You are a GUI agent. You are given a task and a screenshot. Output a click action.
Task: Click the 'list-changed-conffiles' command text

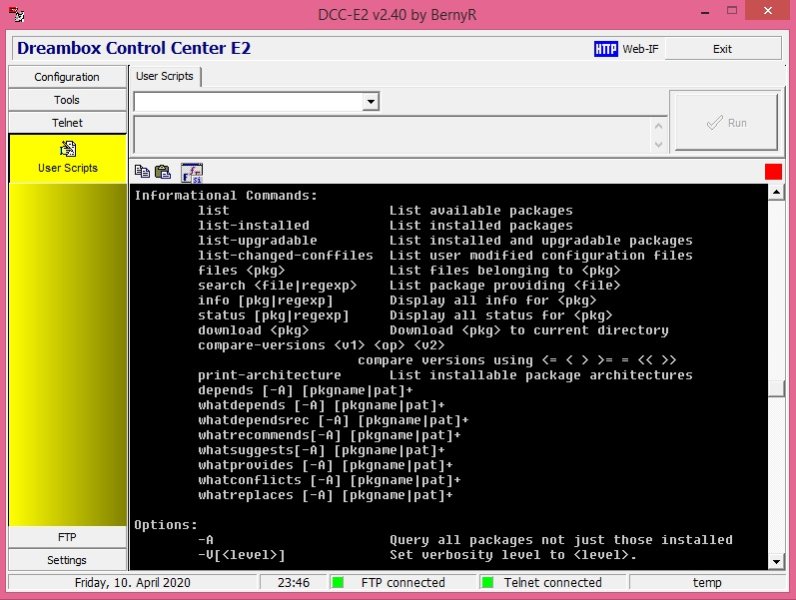pyautogui.click(x=285, y=255)
